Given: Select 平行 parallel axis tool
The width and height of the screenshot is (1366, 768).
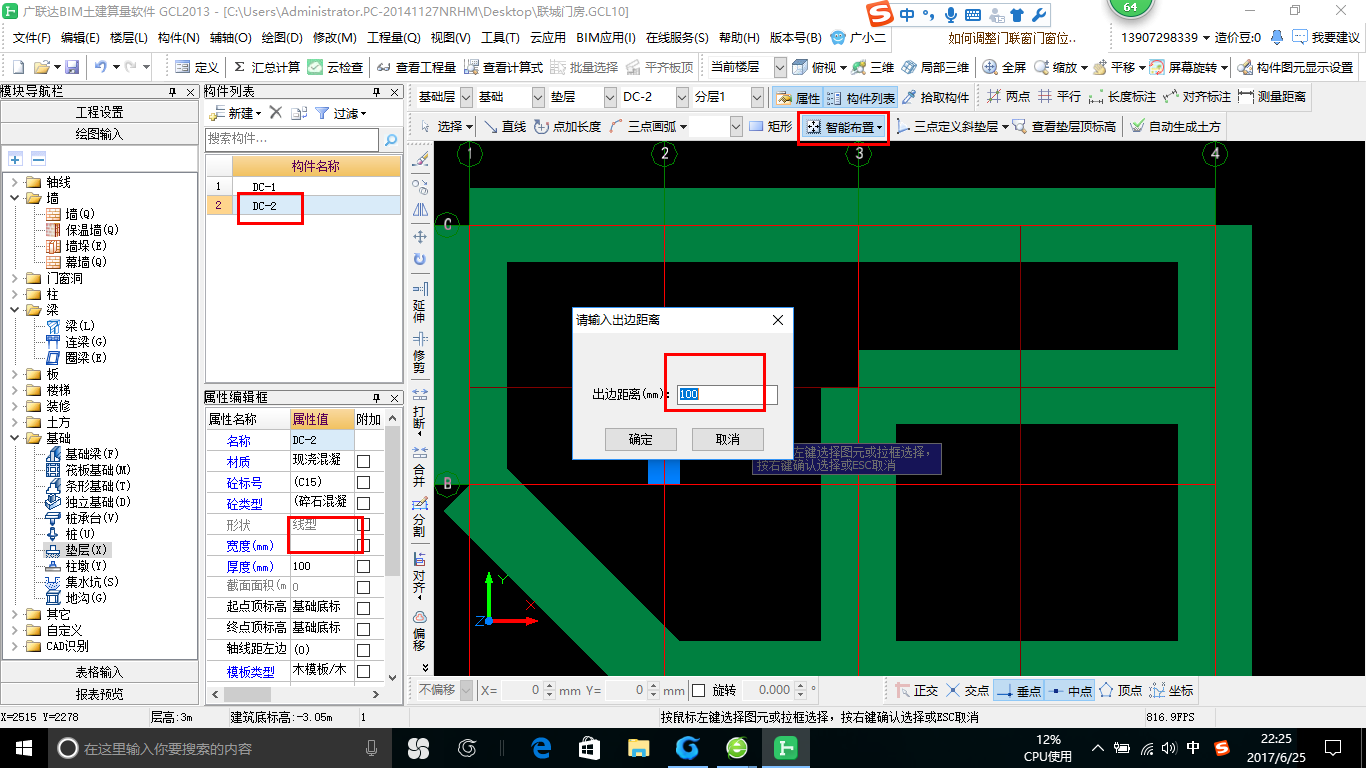Looking at the screenshot, I should pos(1059,97).
